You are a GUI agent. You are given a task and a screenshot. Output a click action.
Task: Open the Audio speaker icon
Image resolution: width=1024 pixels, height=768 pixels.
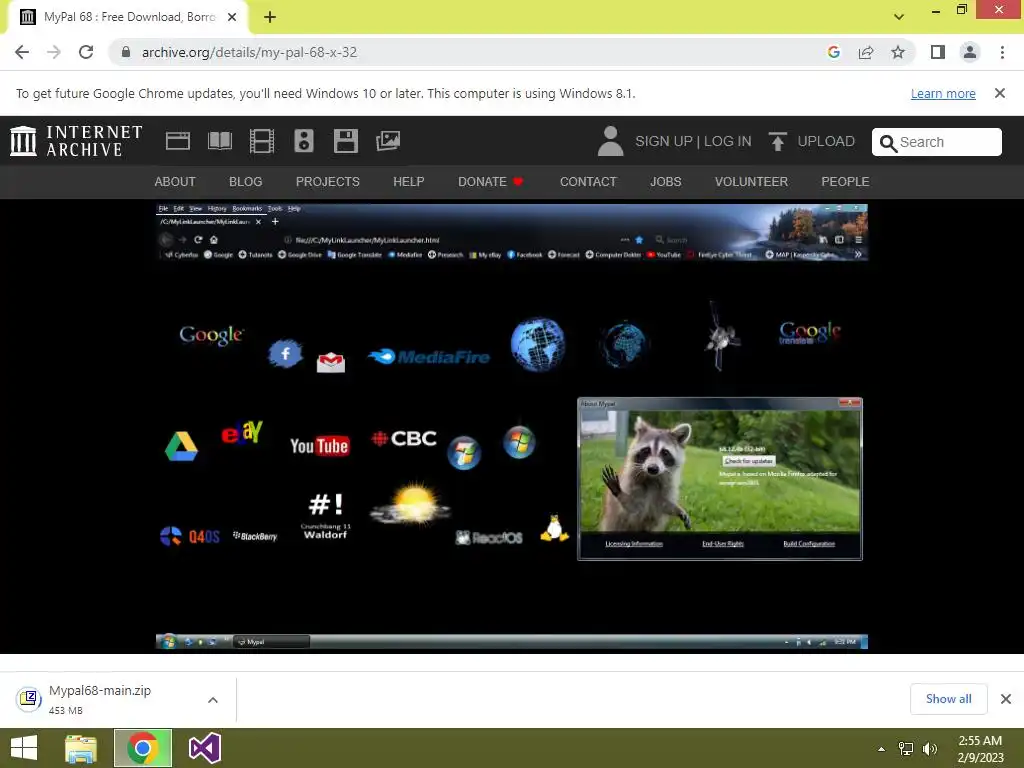[x=304, y=141]
